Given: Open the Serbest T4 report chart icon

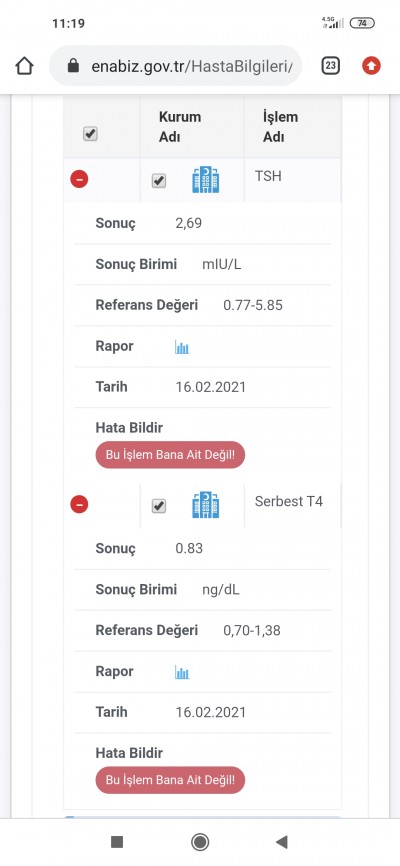Looking at the screenshot, I should coord(182,672).
